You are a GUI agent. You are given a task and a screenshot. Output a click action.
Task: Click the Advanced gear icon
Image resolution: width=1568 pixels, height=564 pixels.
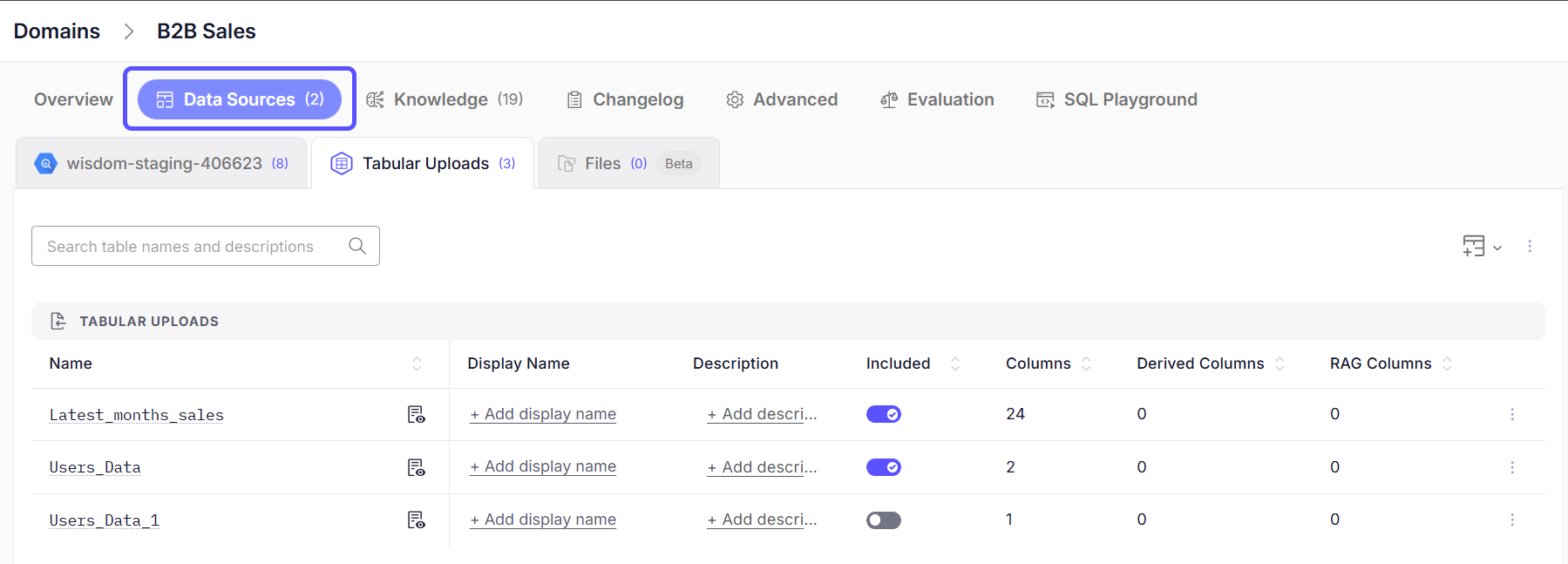pyautogui.click(x=735, y=99)
